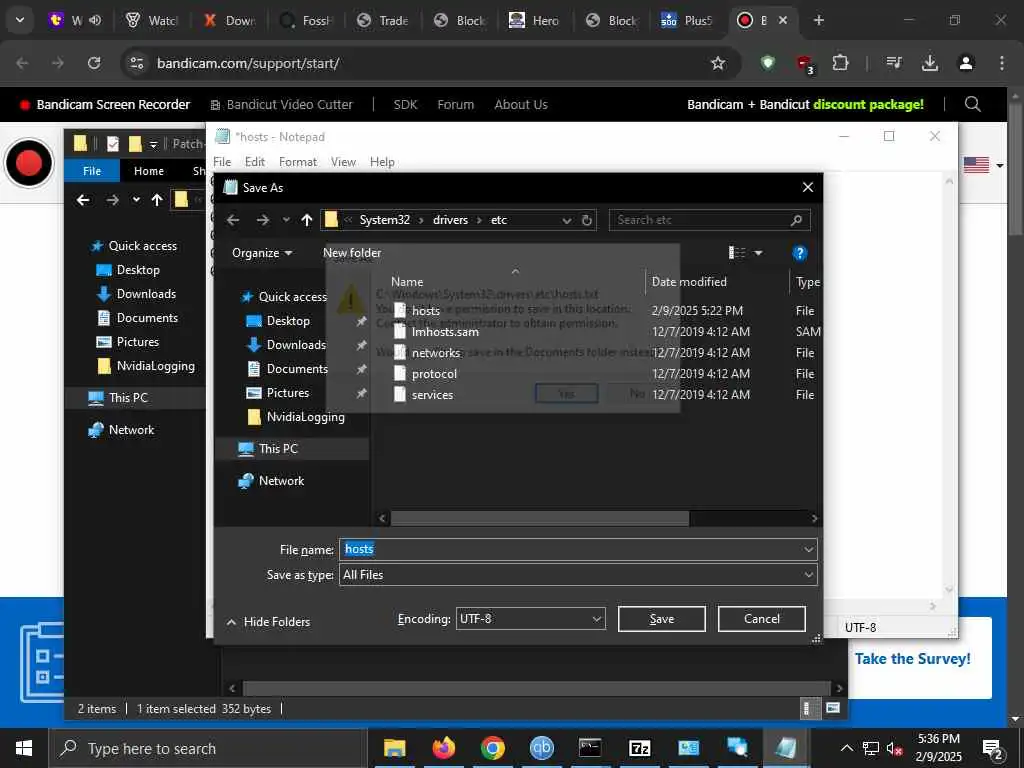Open Chrome downloads icon

click(x=929, y=63)
